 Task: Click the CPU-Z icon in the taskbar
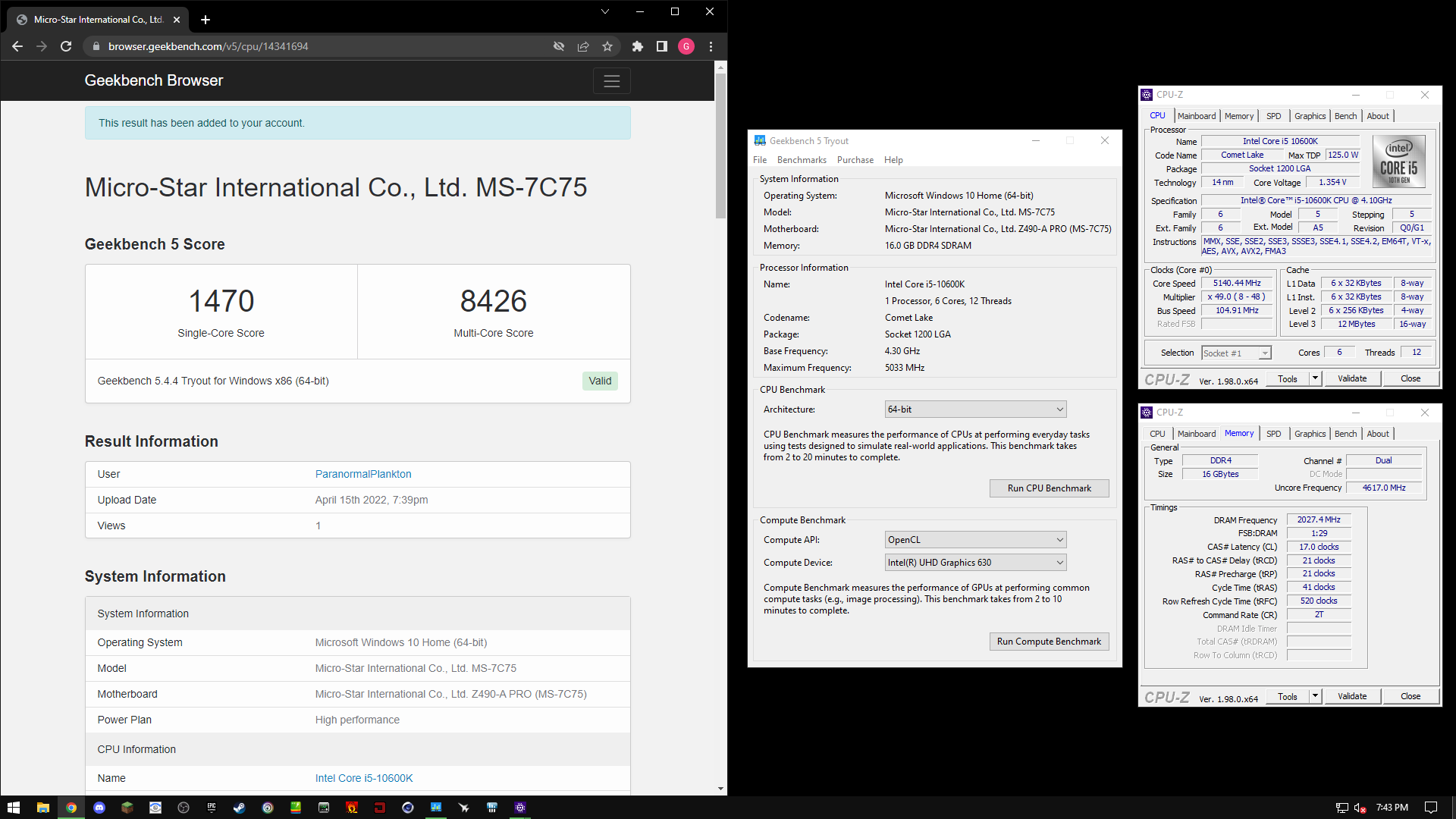(520, 808)
